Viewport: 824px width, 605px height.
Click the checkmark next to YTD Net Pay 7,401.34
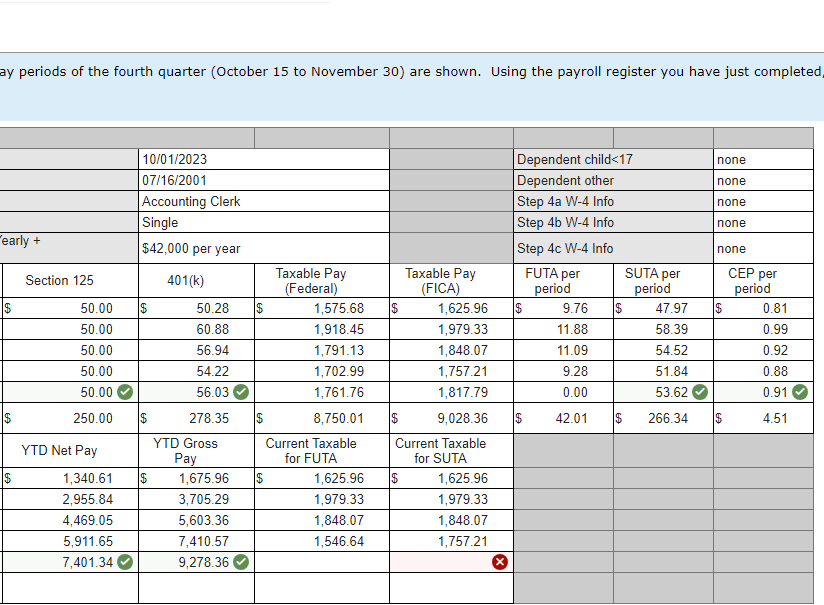(x=124, y=561)
